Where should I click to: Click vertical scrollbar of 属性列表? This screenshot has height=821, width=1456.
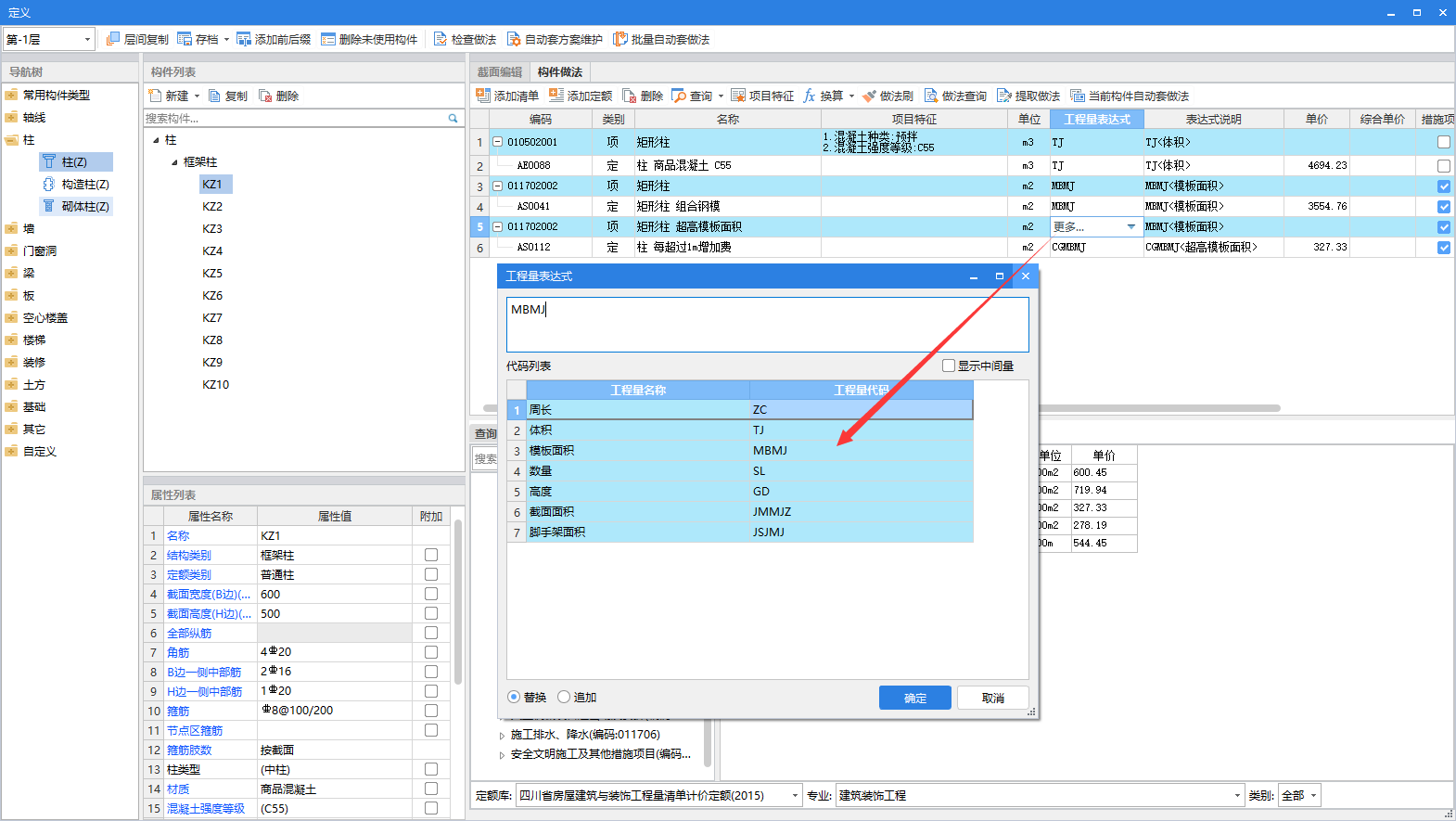458,601
